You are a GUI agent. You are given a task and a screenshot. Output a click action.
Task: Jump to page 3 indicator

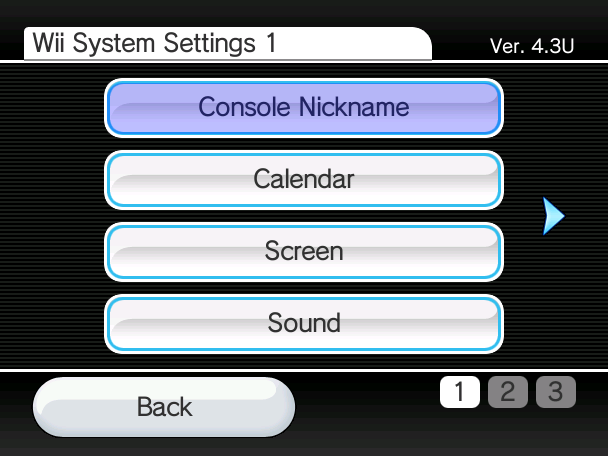556,392
